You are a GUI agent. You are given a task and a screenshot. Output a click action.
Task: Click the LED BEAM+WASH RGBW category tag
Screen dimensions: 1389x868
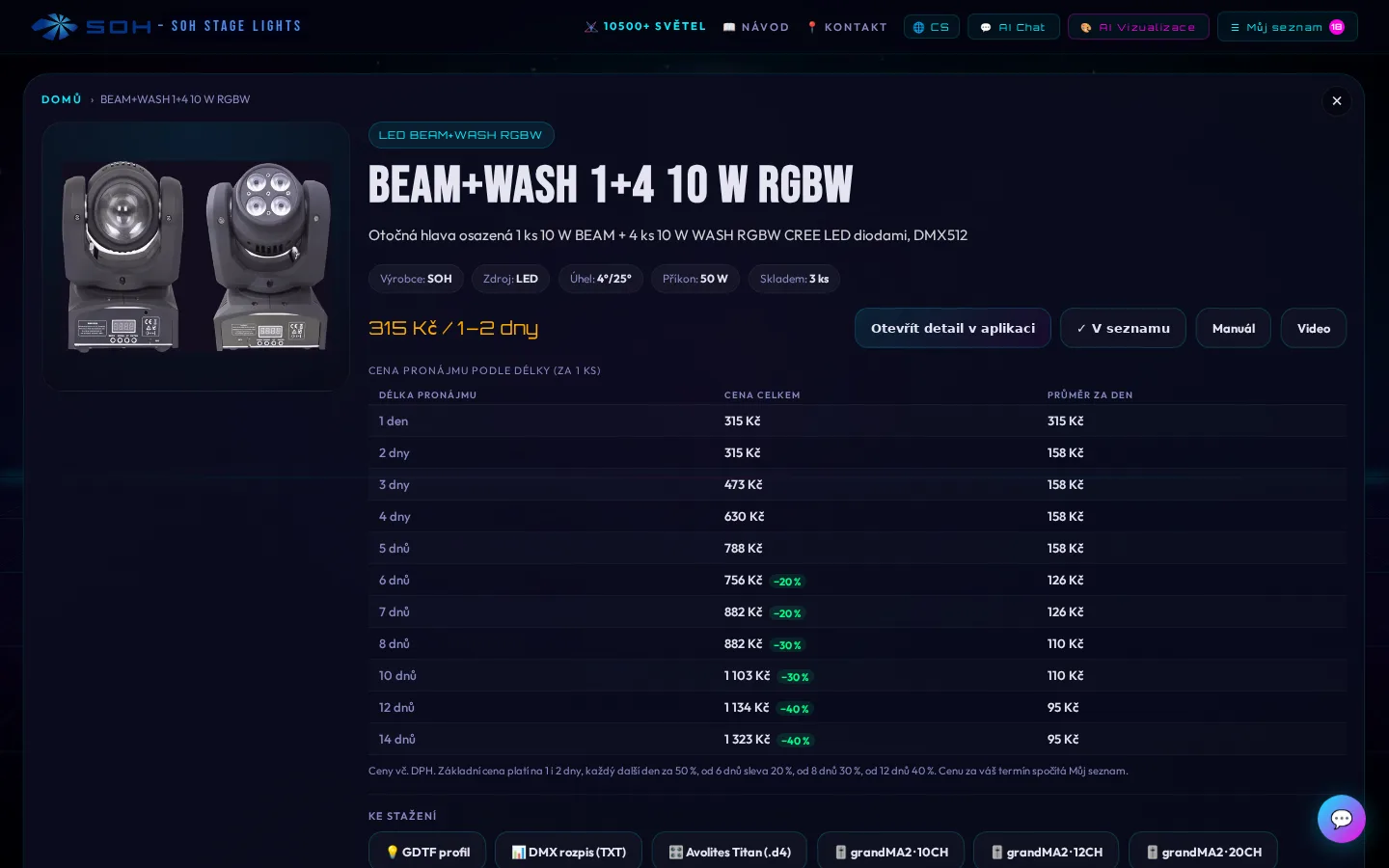click(x=461, y=135)
